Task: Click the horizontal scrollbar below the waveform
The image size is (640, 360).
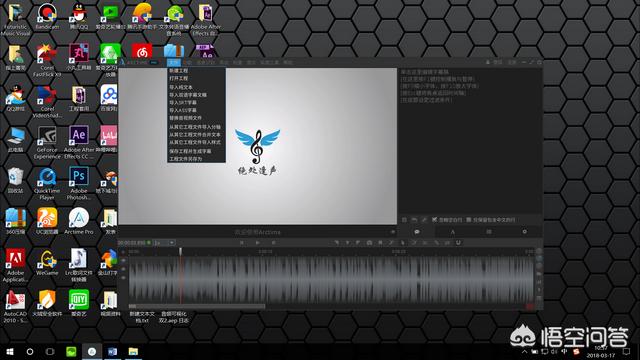Action: pos(197,306)
